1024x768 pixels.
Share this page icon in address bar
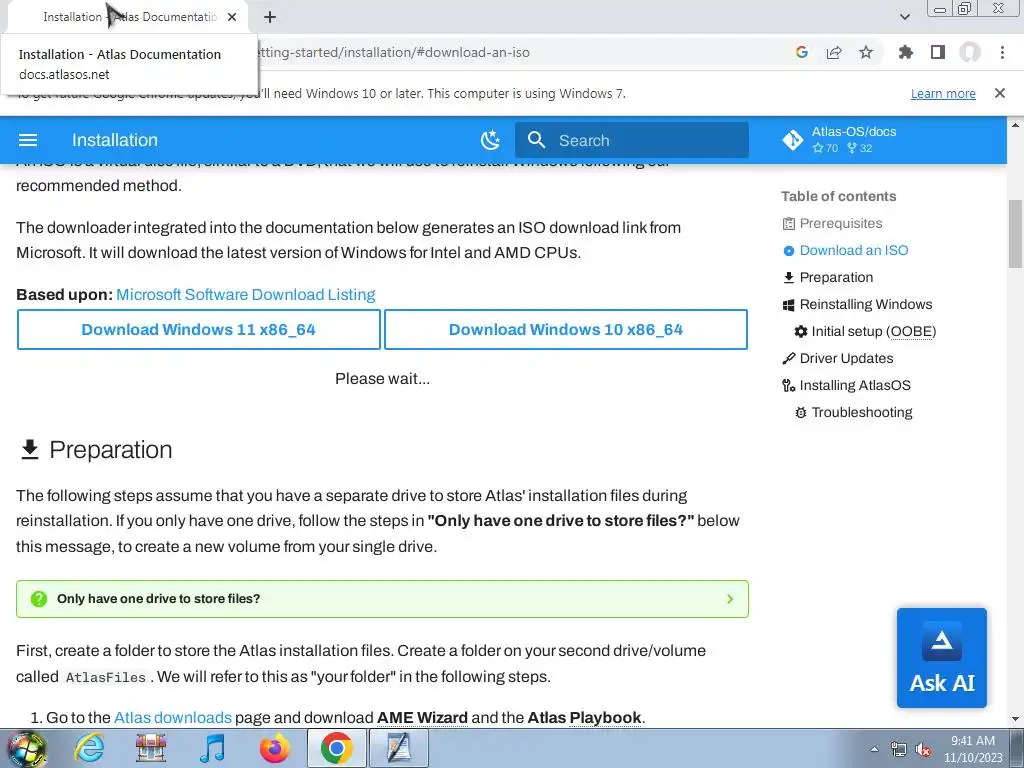point(834,52)
